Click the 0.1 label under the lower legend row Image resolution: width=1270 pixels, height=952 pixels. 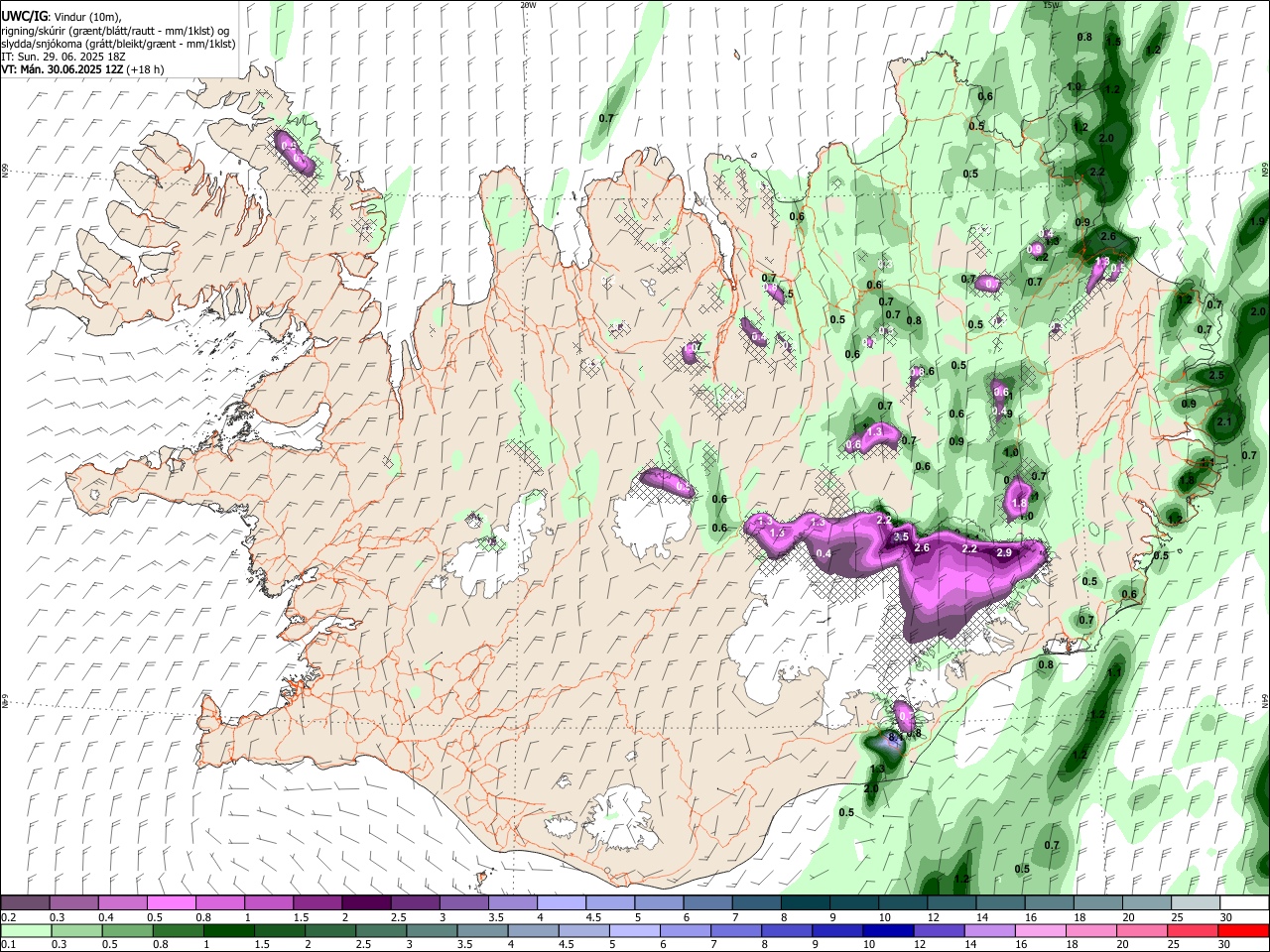(x=8, y=944)
